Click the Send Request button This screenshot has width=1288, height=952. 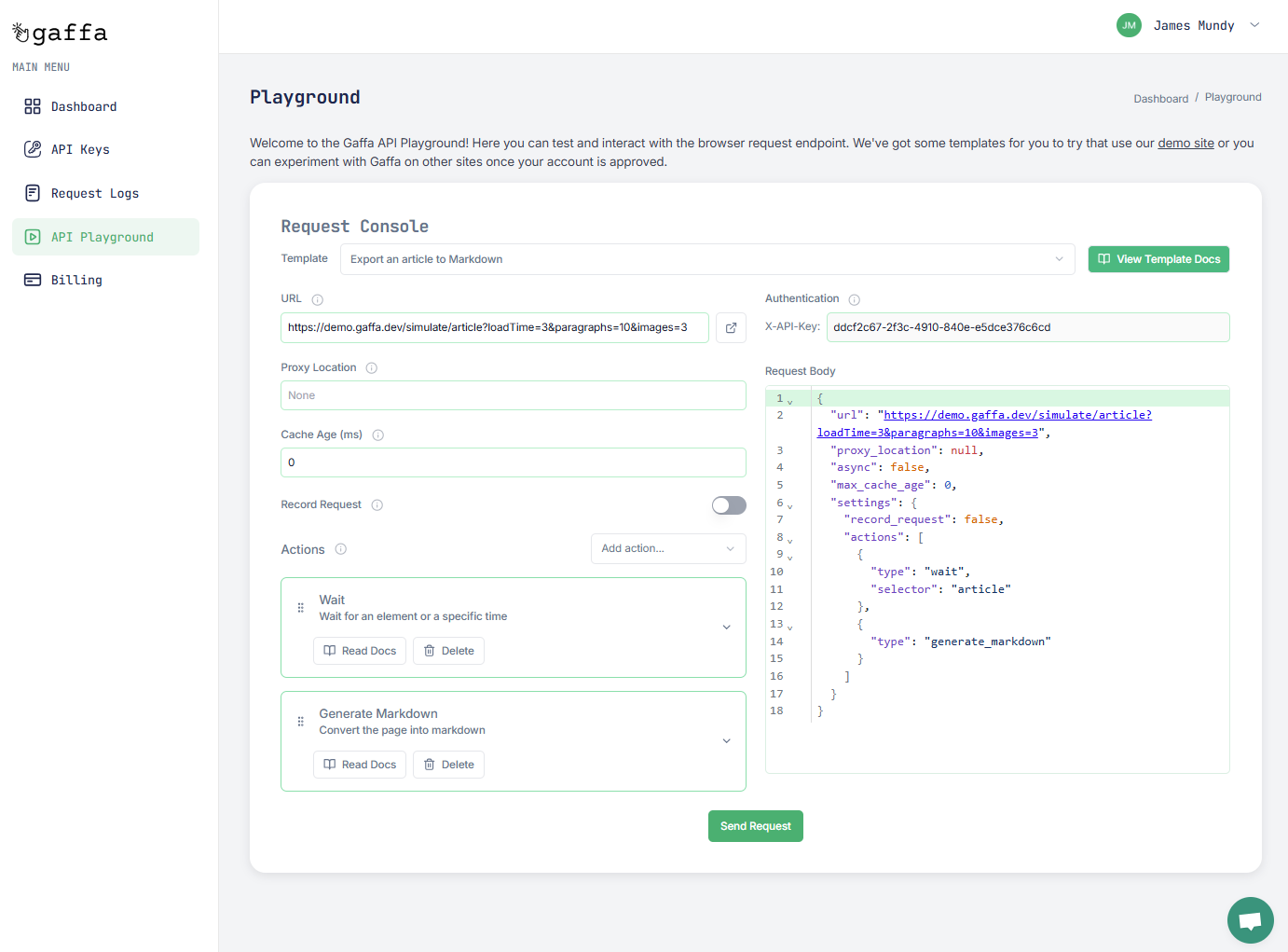pyautogui.click(x=755, y=826)
